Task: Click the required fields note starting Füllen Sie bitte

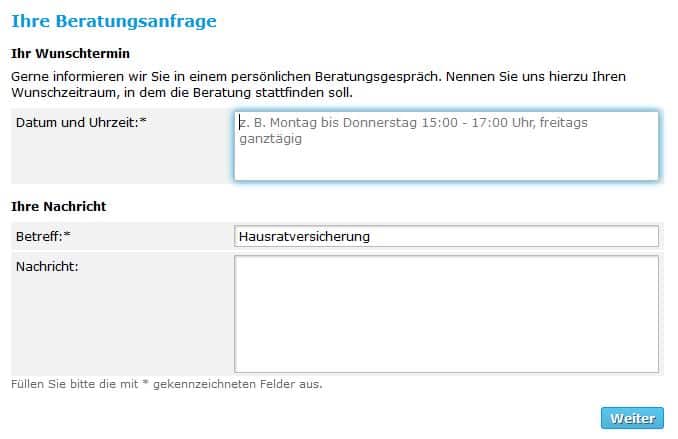Action: point(167,384)
